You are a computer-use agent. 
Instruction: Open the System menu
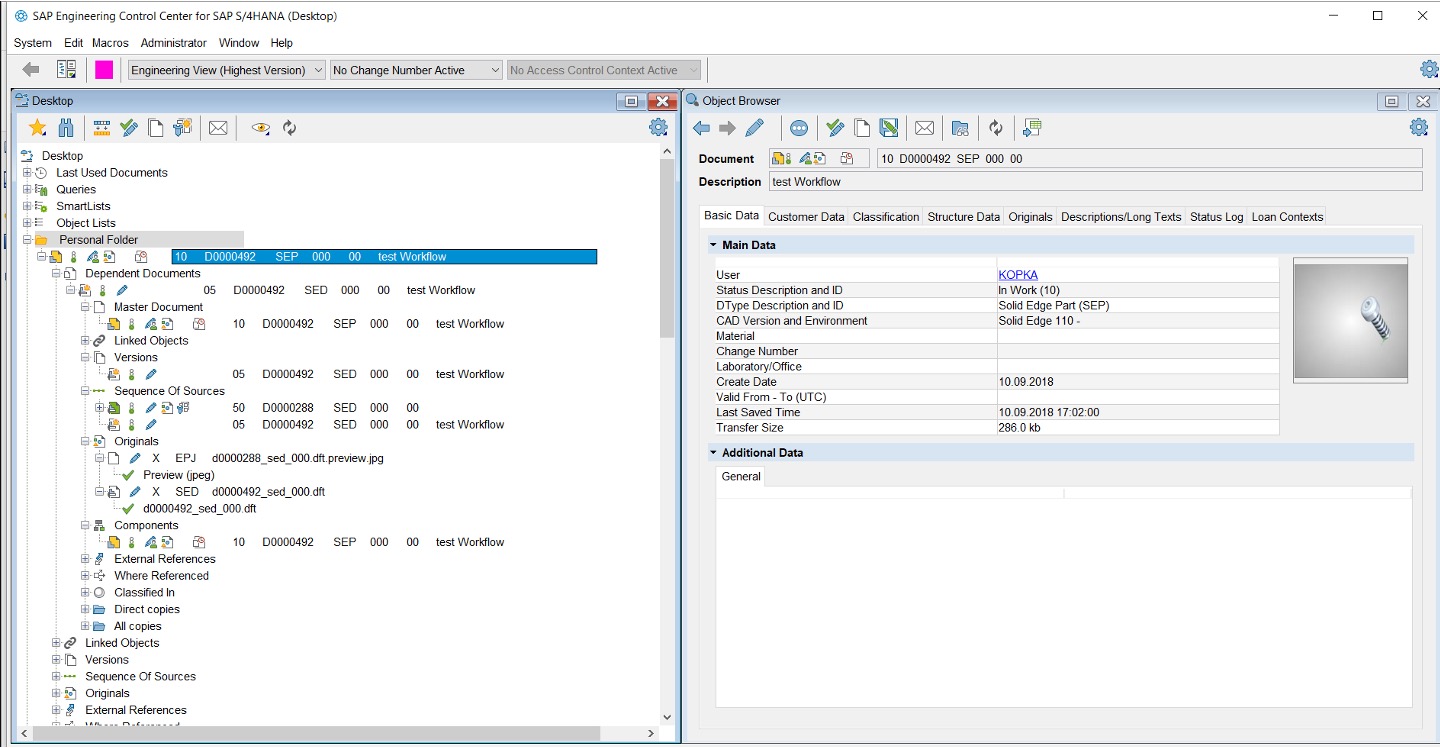click(33, 43)
